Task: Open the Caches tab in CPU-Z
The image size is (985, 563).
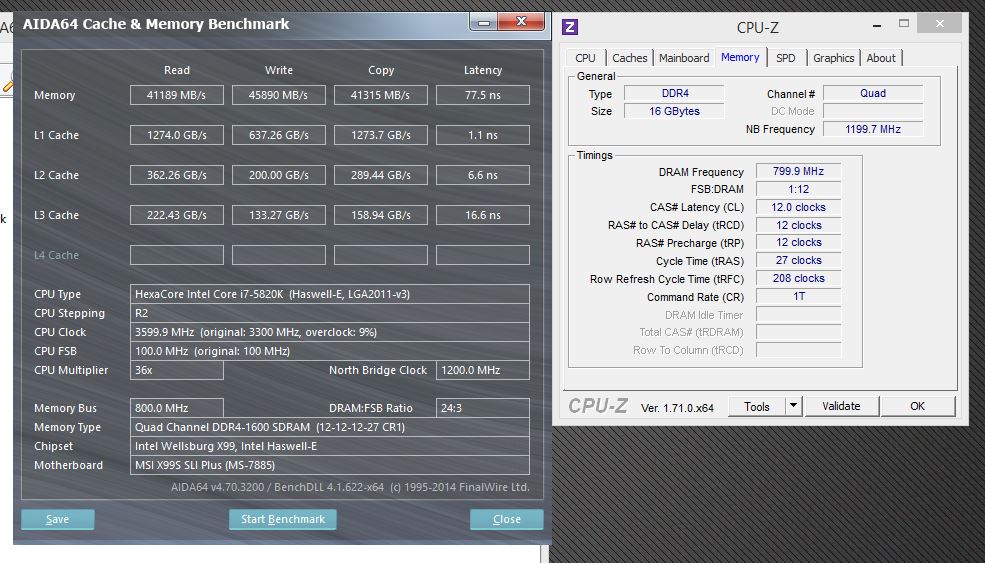Action: 629,58
